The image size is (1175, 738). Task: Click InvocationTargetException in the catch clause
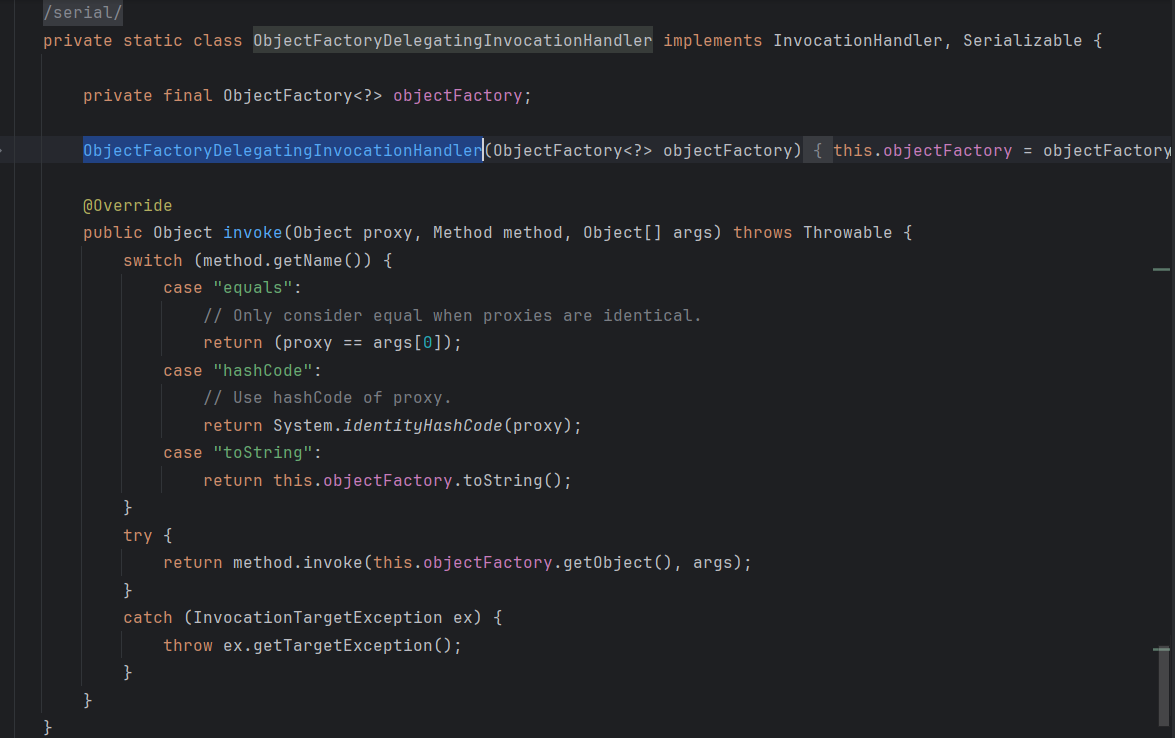click(317, 618)
